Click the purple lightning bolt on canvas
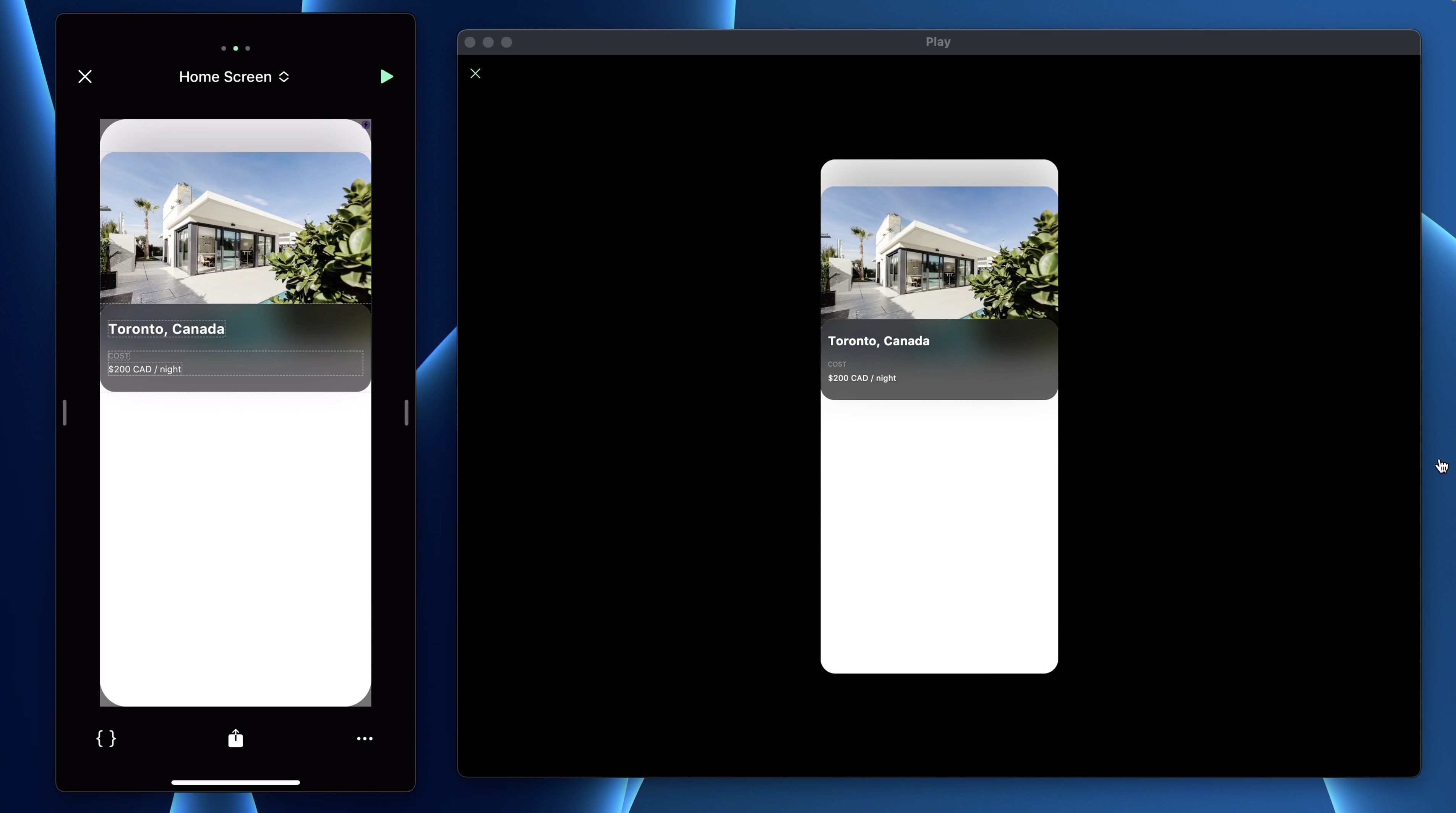1456x813 pixels. click(366, 124)
